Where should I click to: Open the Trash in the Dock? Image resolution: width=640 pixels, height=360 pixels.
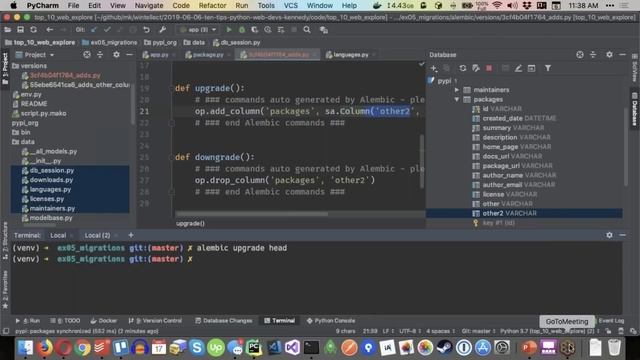(614, 348)
